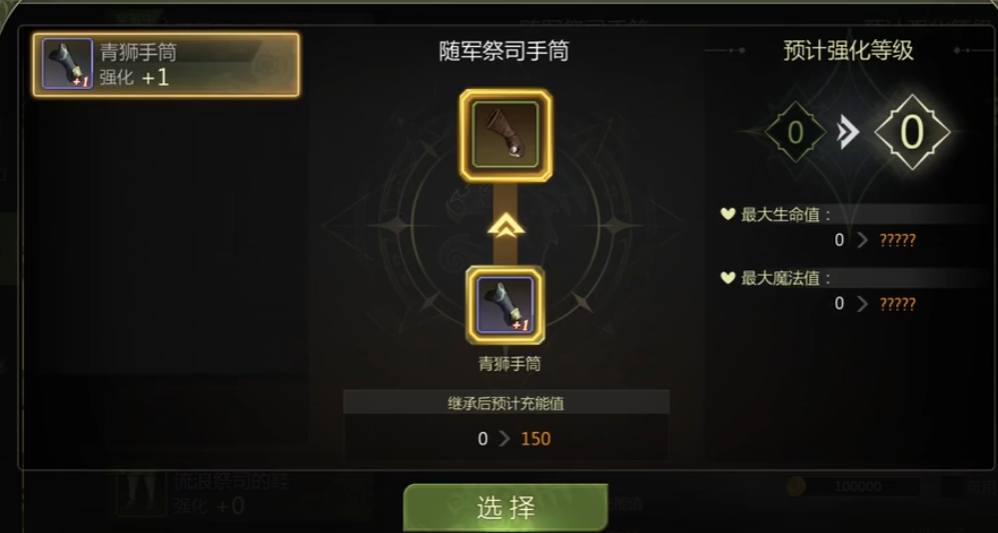Click the dimmed gold coin icon
998x533 pixels.
(796, 487)
